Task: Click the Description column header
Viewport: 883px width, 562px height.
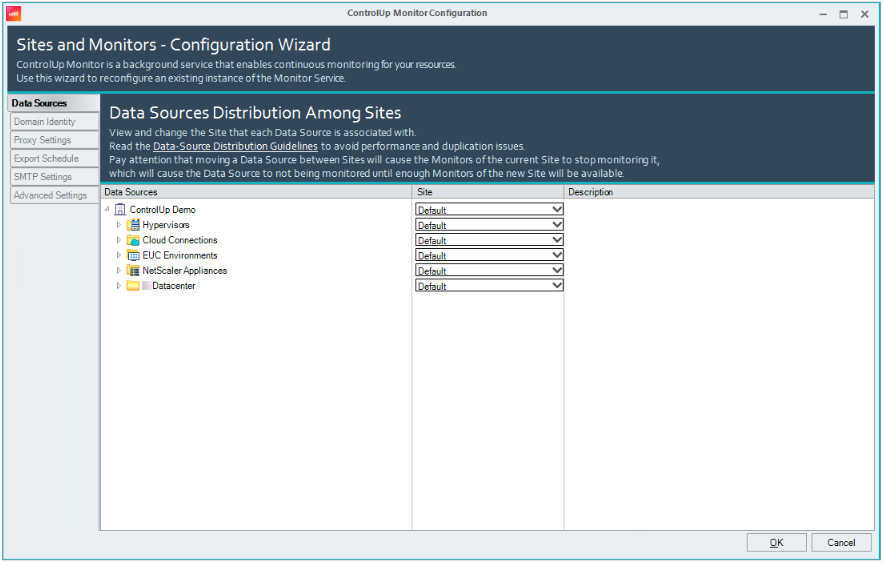Action: (719, 192)
